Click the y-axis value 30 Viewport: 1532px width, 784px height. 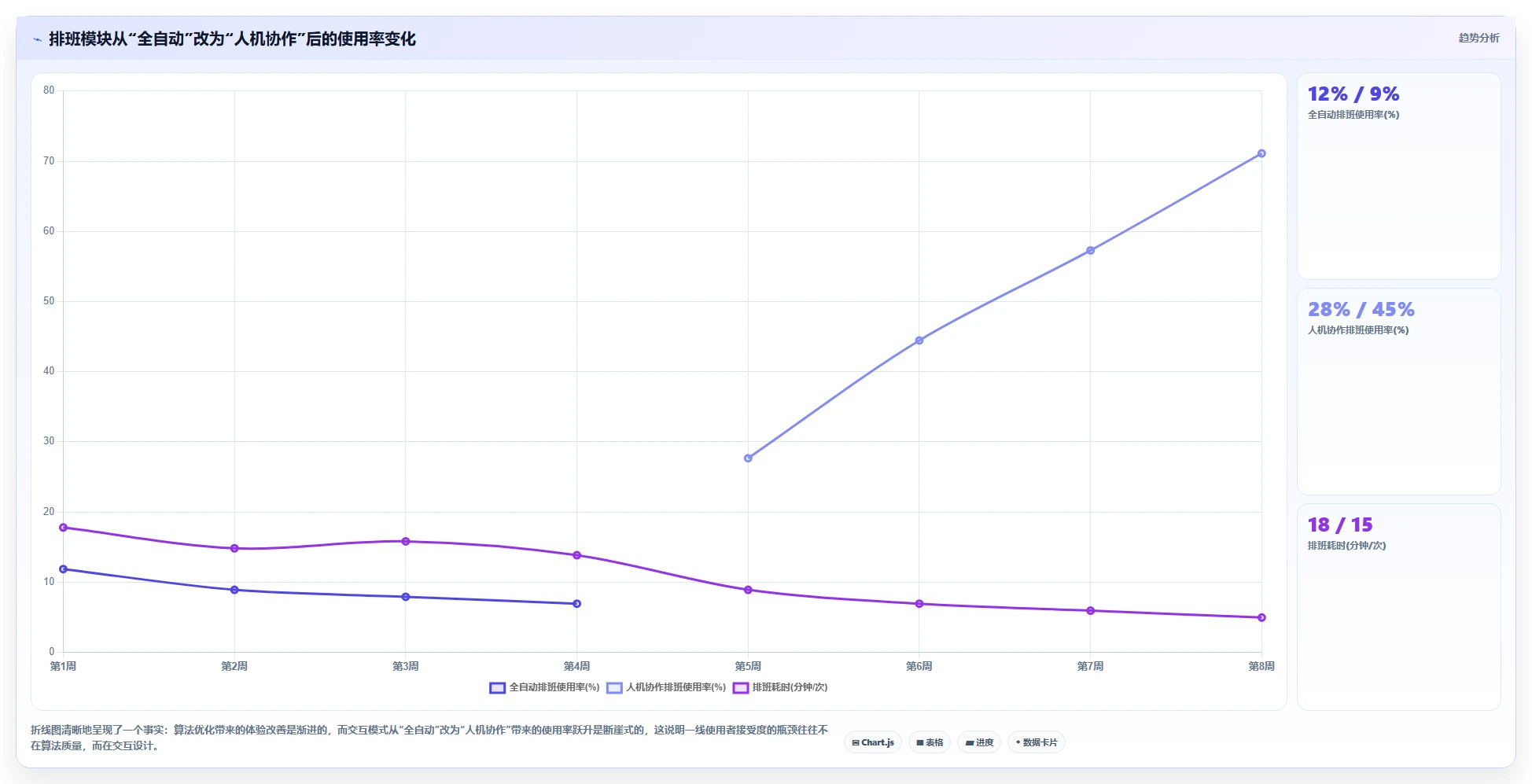point(49,441)
